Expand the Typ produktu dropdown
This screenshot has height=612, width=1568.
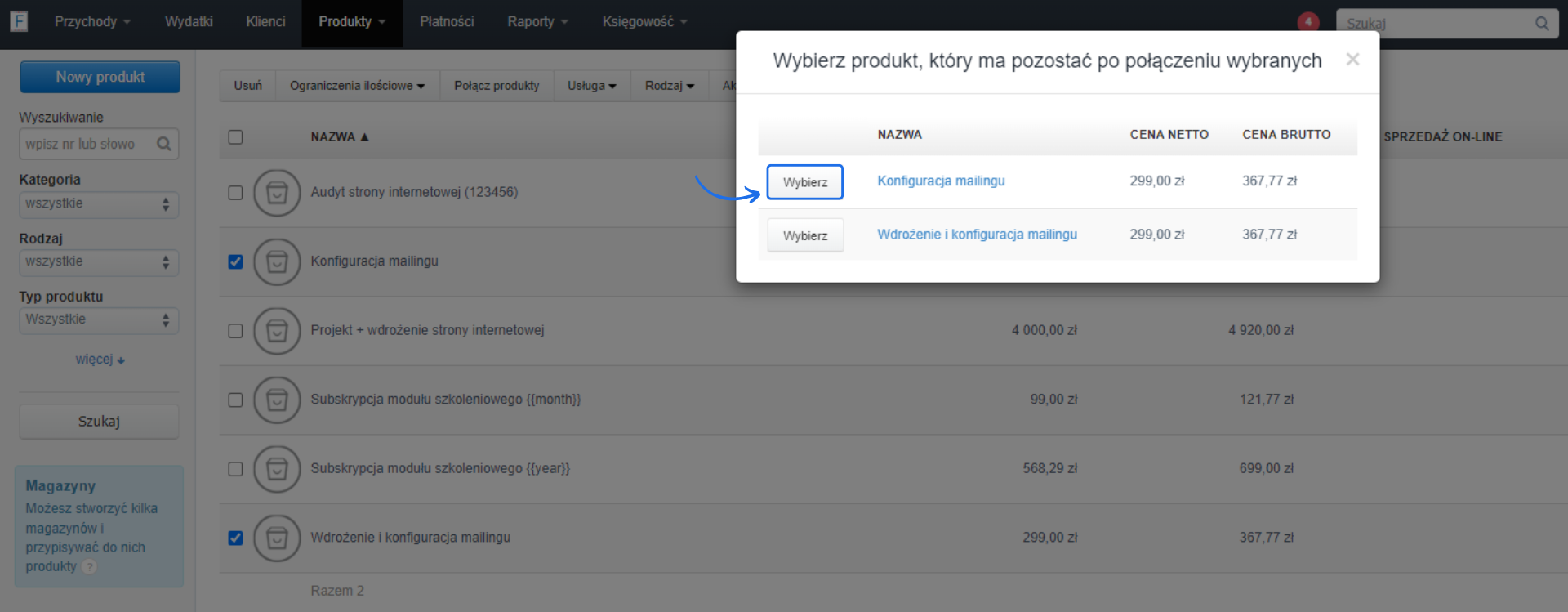[x=98, y=320]
